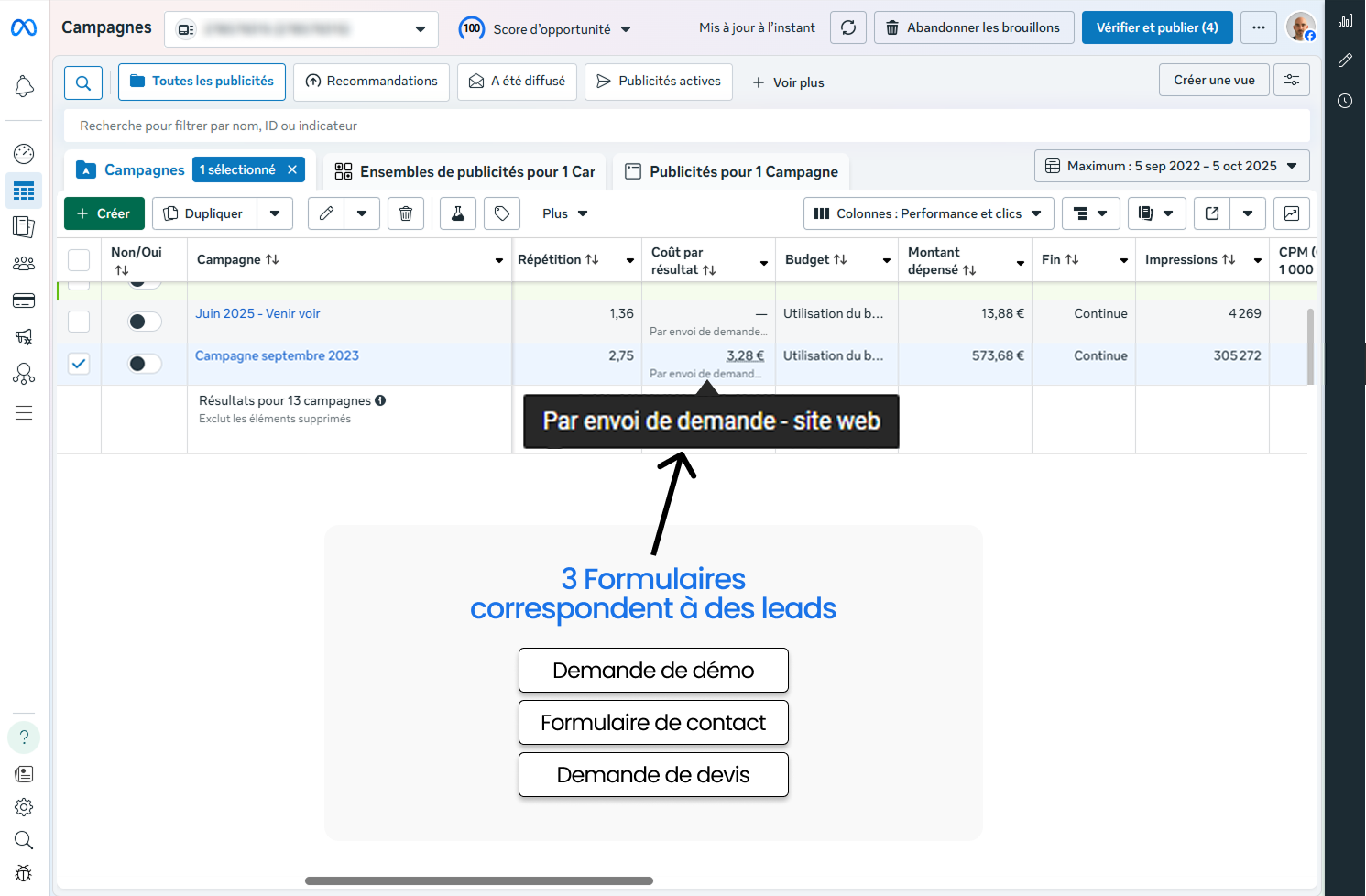Open the date range Maximum dropdown
Screen dimensions: 1366x896
(1172, 166)
